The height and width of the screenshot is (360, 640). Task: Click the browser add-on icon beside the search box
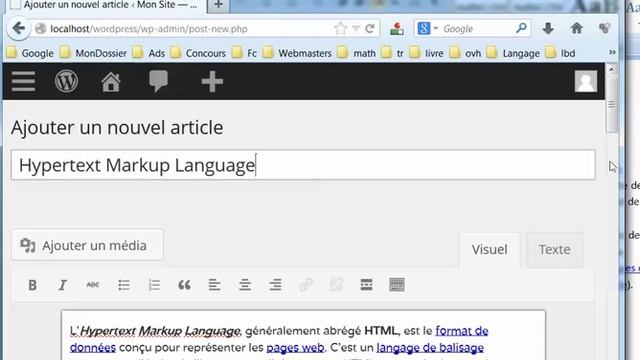coord(396,29)
